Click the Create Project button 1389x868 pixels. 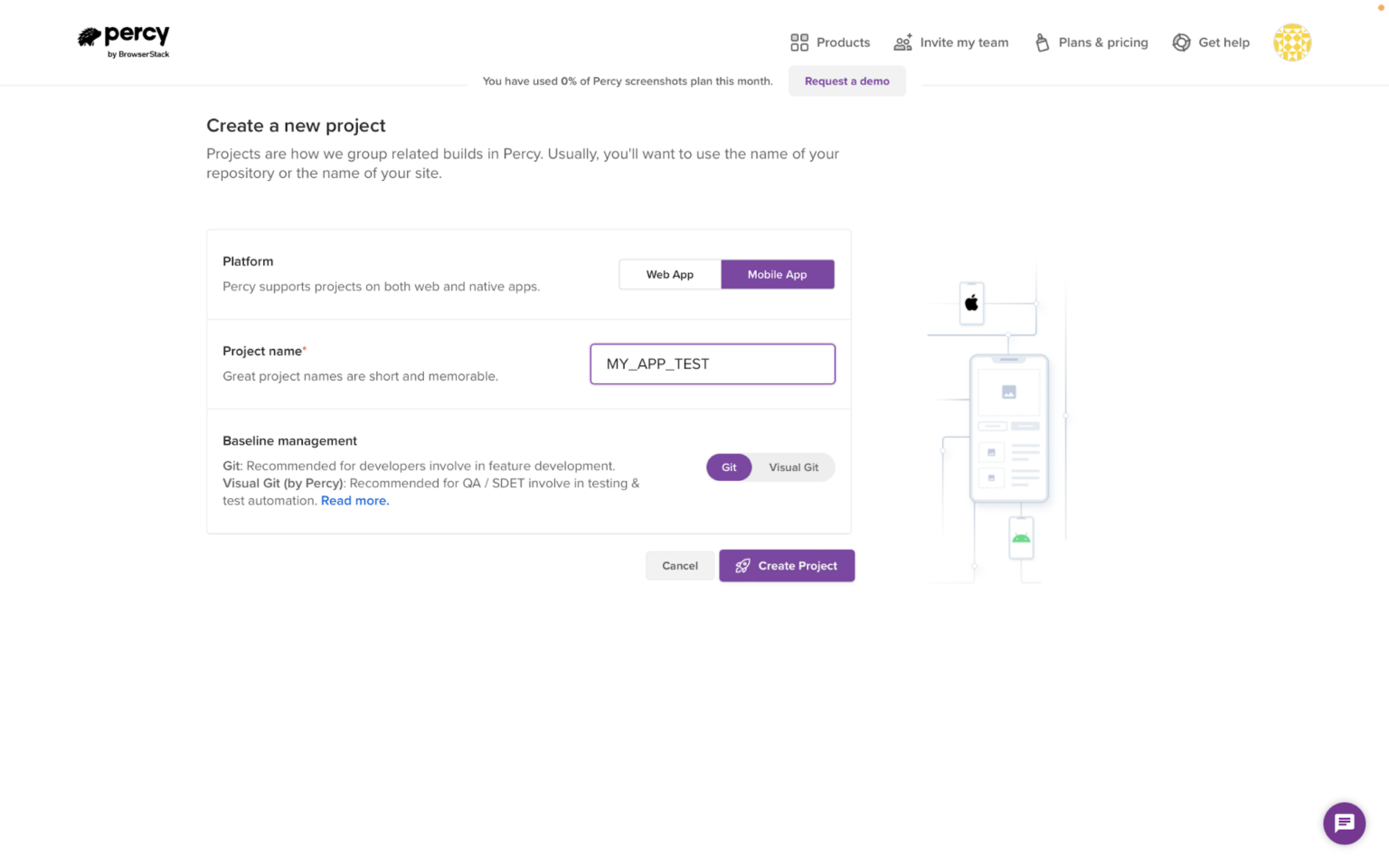coord(787,566)
